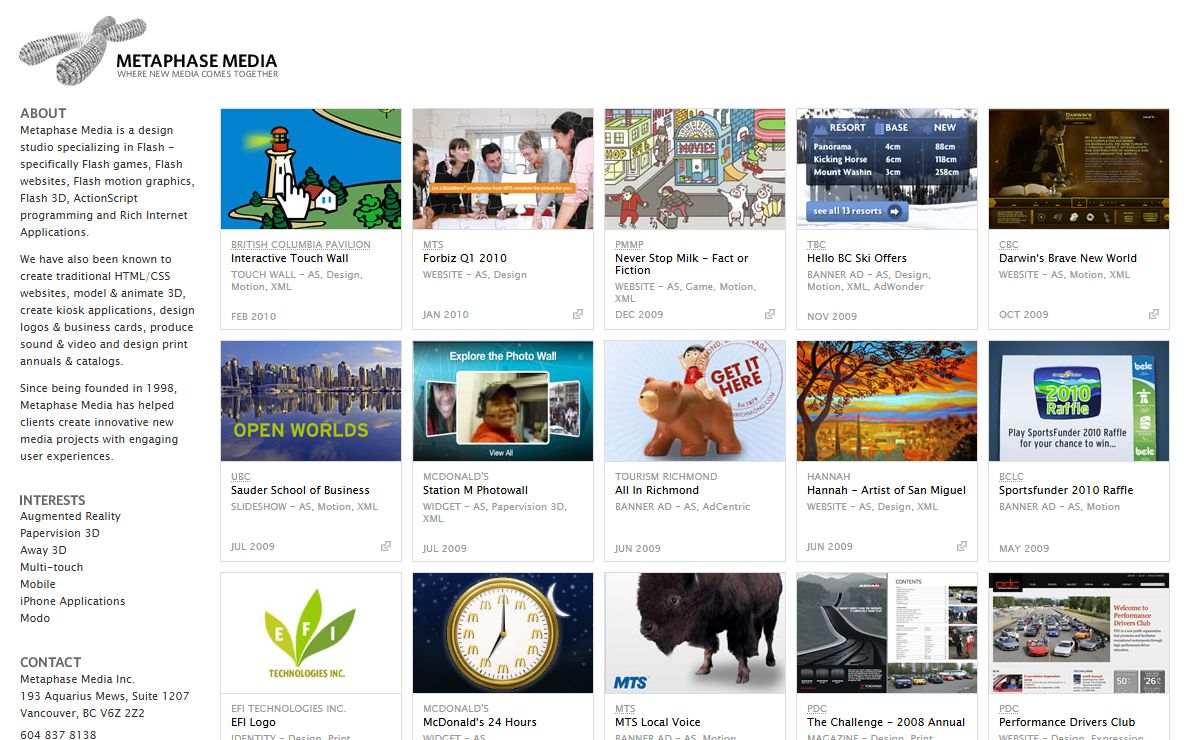The width and height of the screenshot is (1200, 740).
Task: Click the EFI Logo title
Action: 253,722
